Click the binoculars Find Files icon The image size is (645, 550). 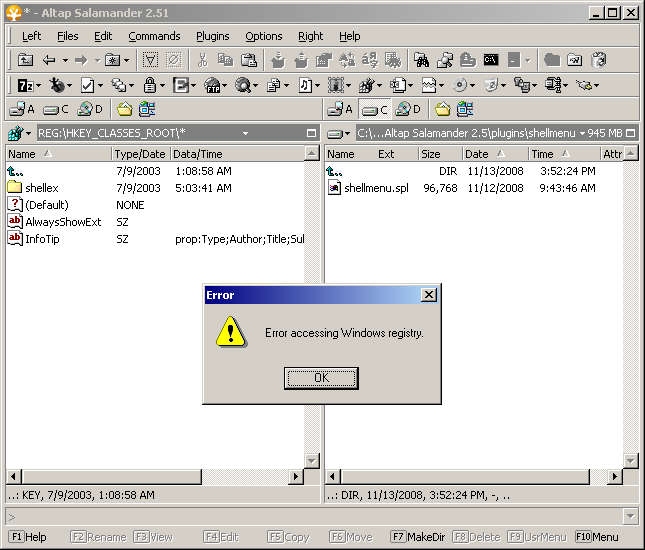(x=421, y=60)
